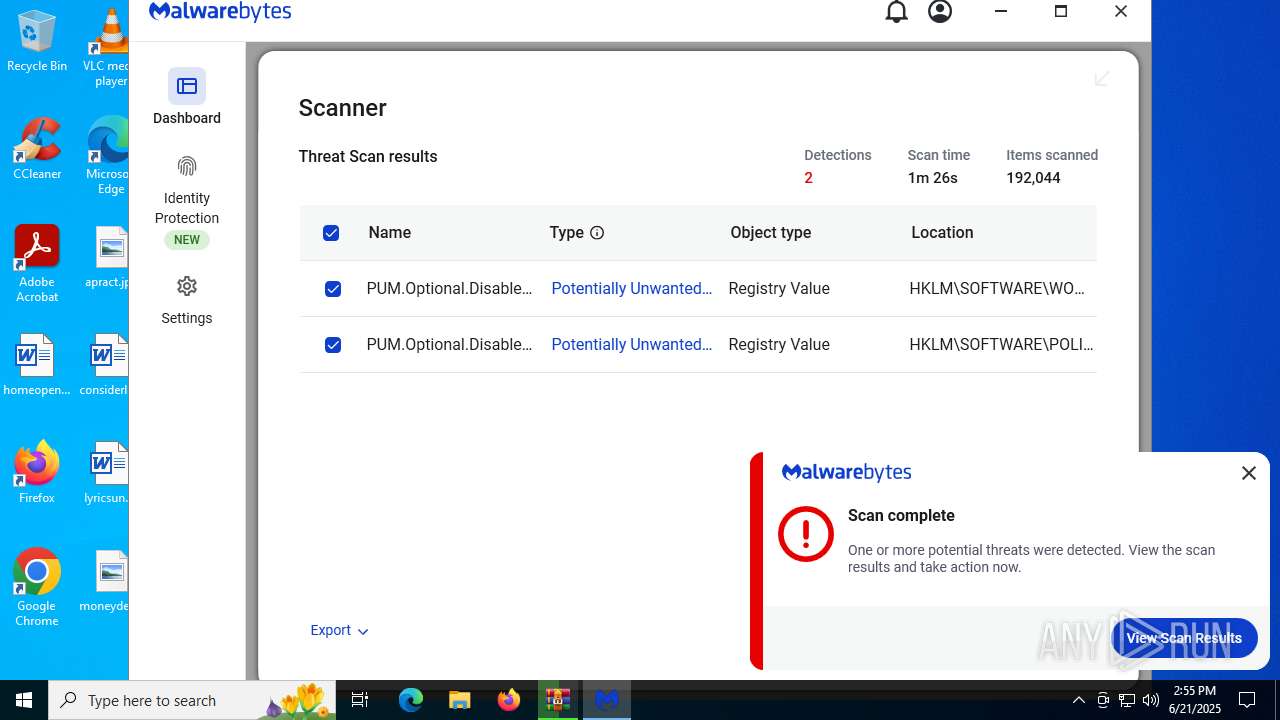Open taskbar clock showing 2:55 PM
This screenshot has width=1280, height=720.
pos(1194,700)
